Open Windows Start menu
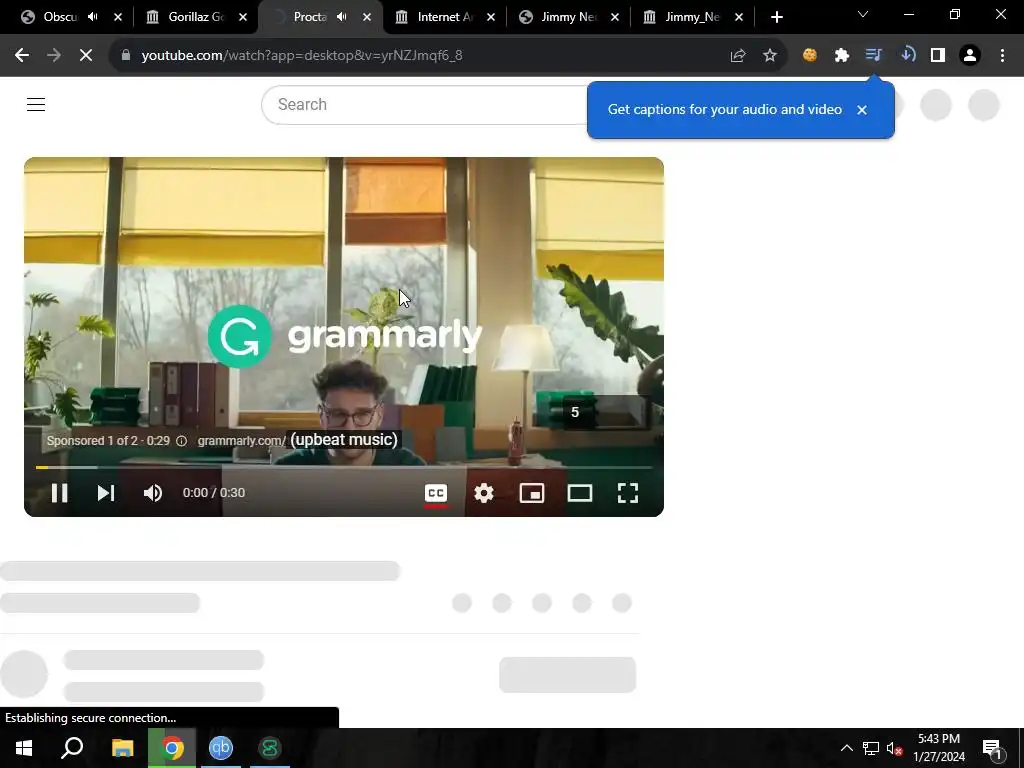This screenshot has height=768, width=1024. pos(24,748)
